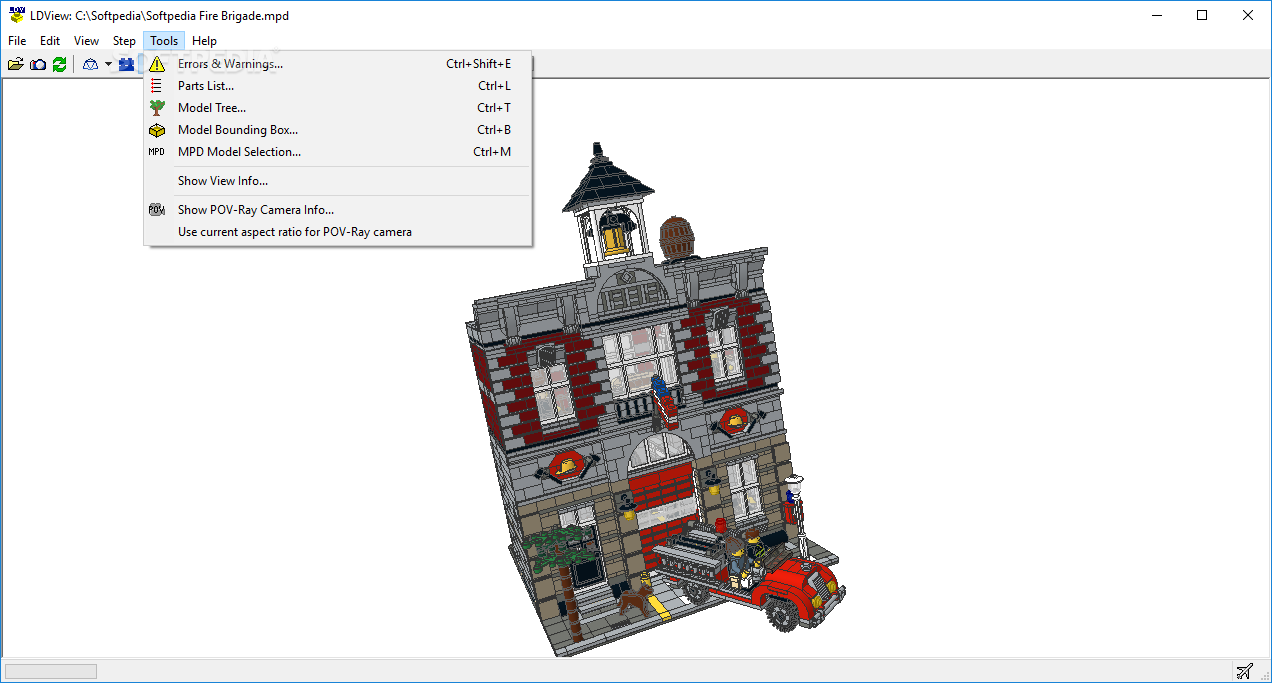Click the airplane fly-through mode status icon
This screenshot has height=683, width=1272.
pos(1245,670)
